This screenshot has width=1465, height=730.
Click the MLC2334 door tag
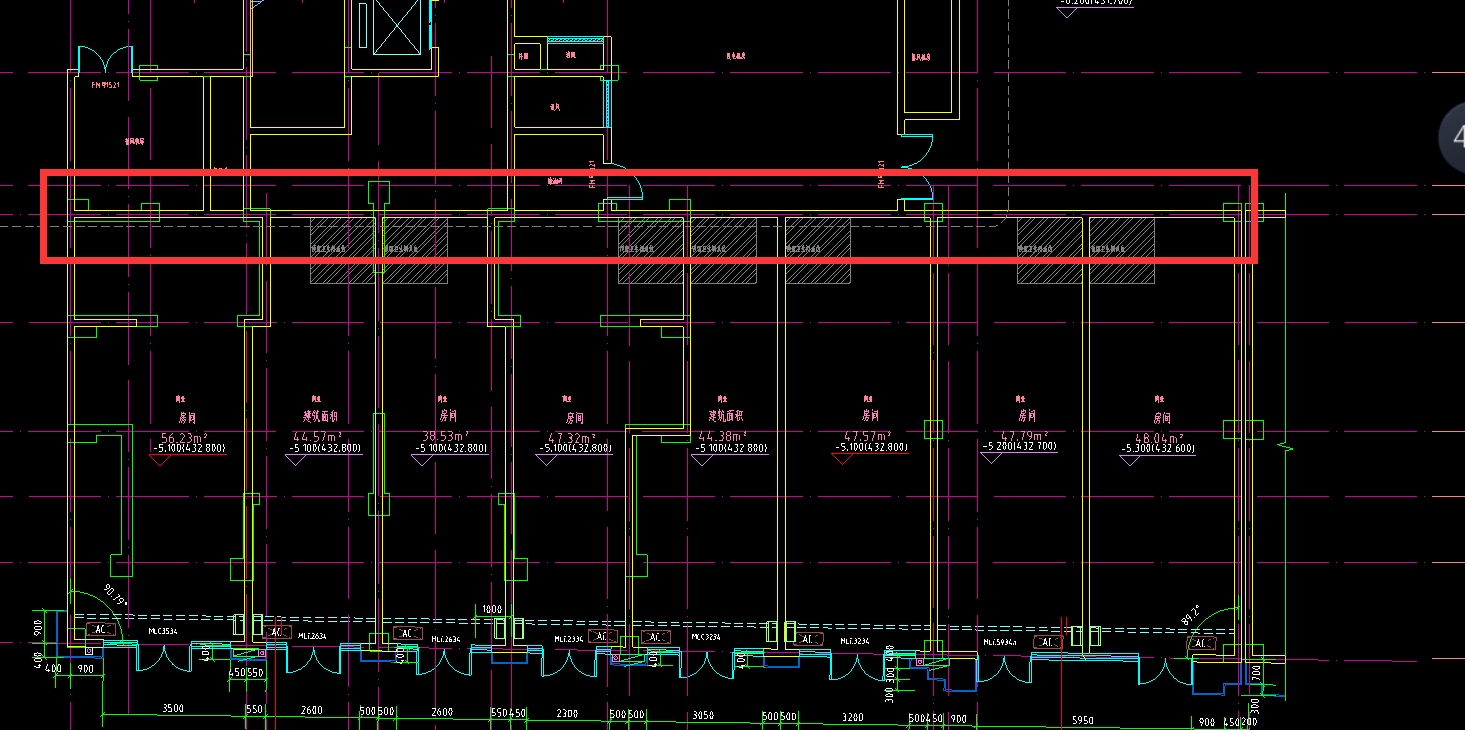[x=568, y=639]
